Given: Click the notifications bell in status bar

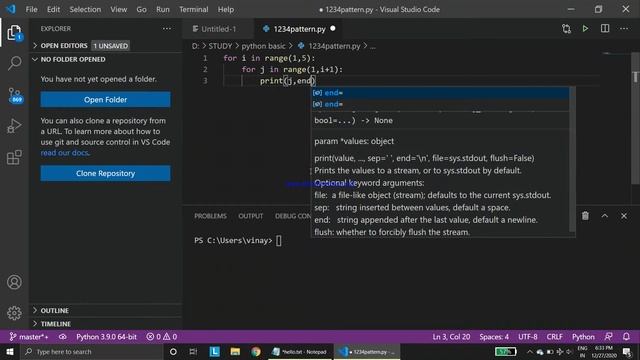Looking at the screenshot, I should point(626,337).
